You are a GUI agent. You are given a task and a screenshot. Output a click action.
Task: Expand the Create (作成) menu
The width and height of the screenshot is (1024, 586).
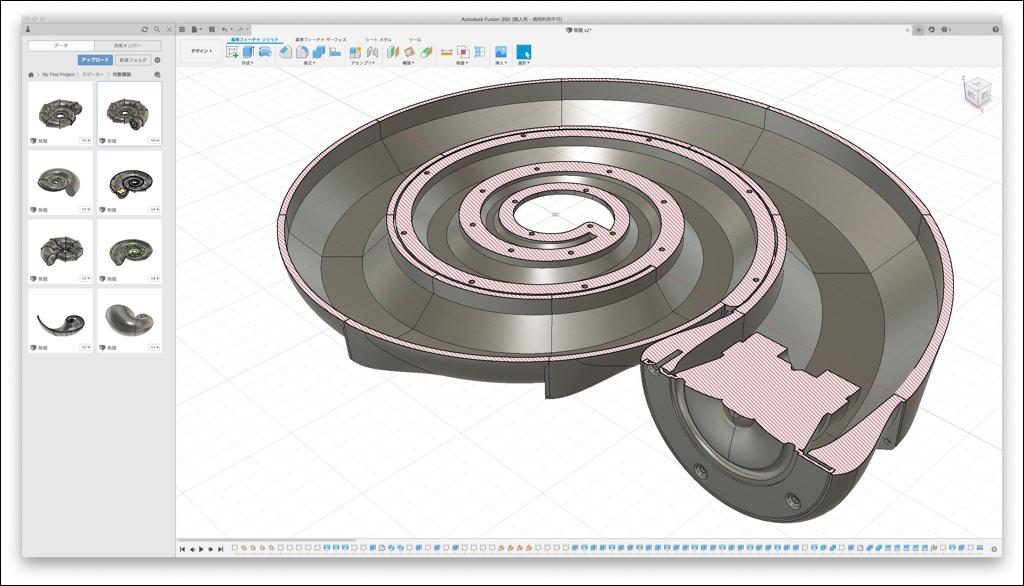[247, 63]
